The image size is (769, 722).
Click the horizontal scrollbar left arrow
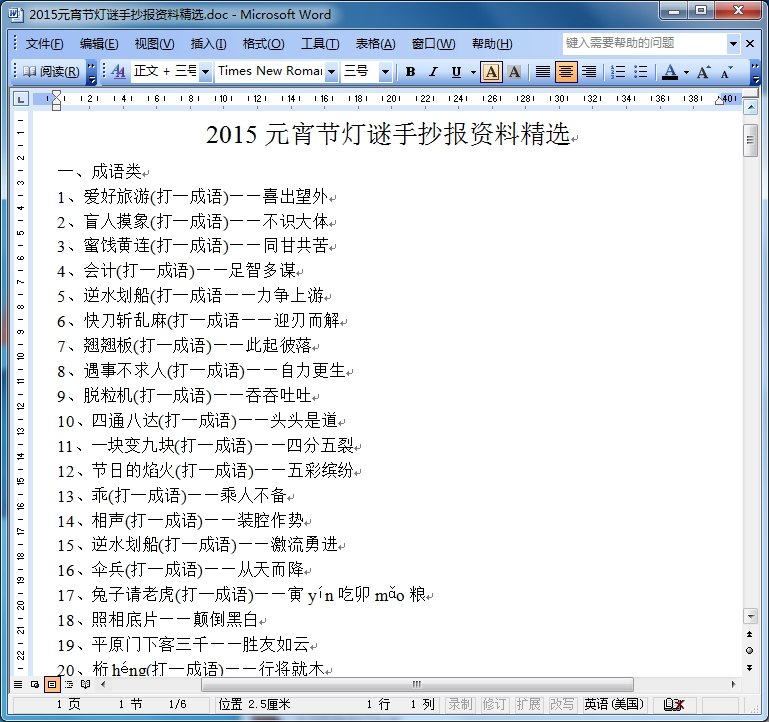point(103,684)
